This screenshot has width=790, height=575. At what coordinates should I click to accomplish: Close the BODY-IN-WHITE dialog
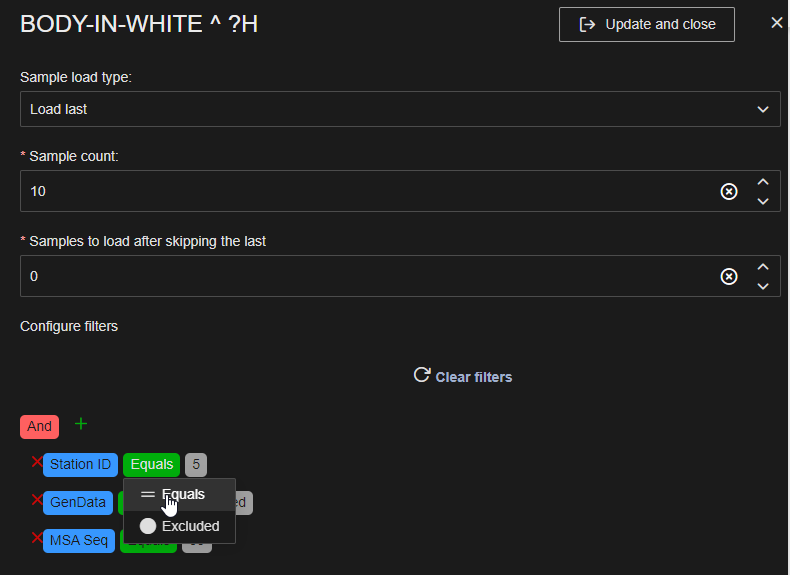coord(776,23)
